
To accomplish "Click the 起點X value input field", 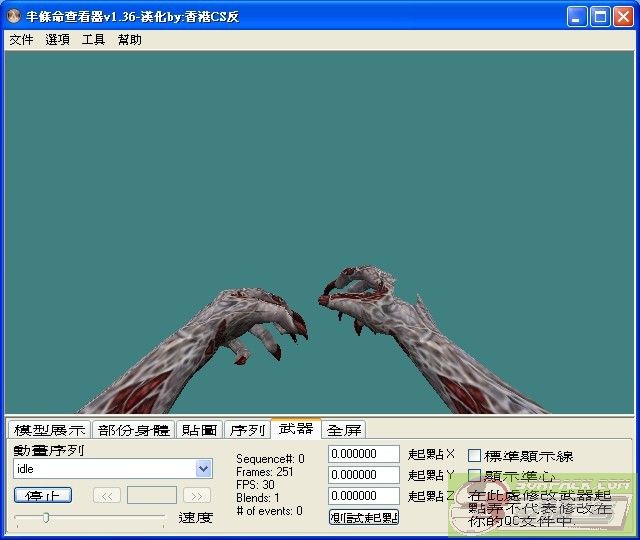I will pos(363,454).
